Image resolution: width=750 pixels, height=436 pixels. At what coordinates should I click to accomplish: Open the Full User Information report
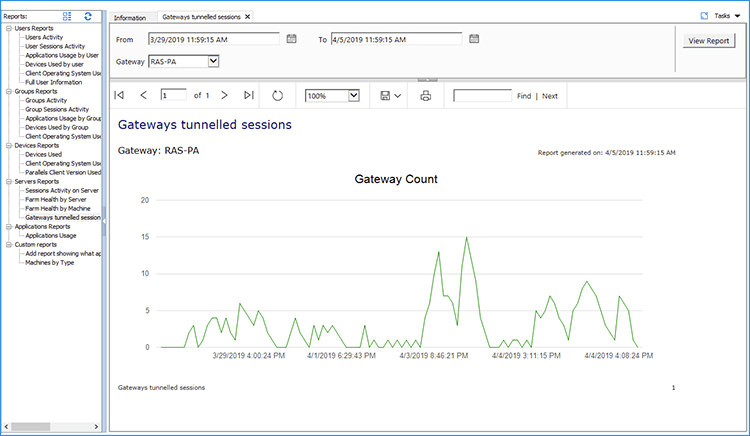[x=54, y=82]
